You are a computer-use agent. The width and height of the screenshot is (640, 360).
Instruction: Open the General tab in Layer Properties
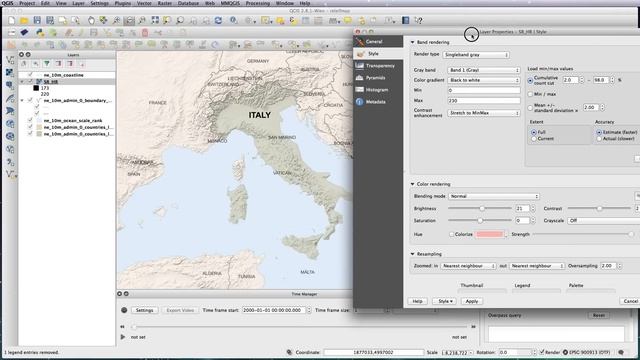378,41
